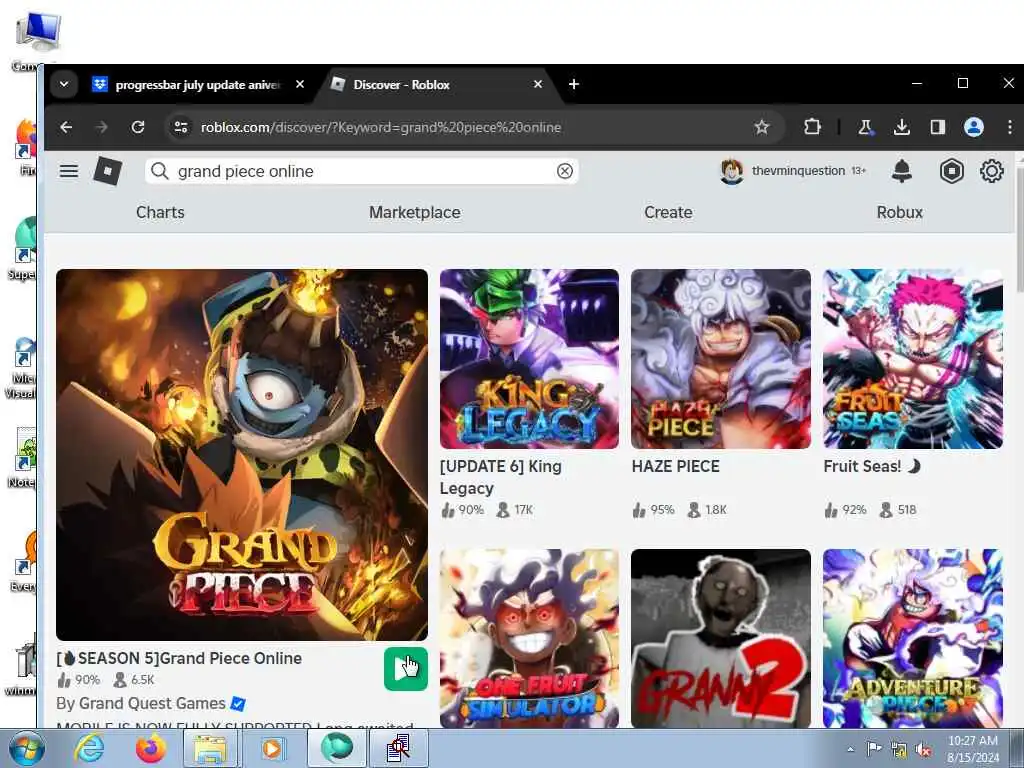Close the Discover - Roblox tab
Screen dimensions: 1024x768
pyautogui.click(x=537, y=84)
